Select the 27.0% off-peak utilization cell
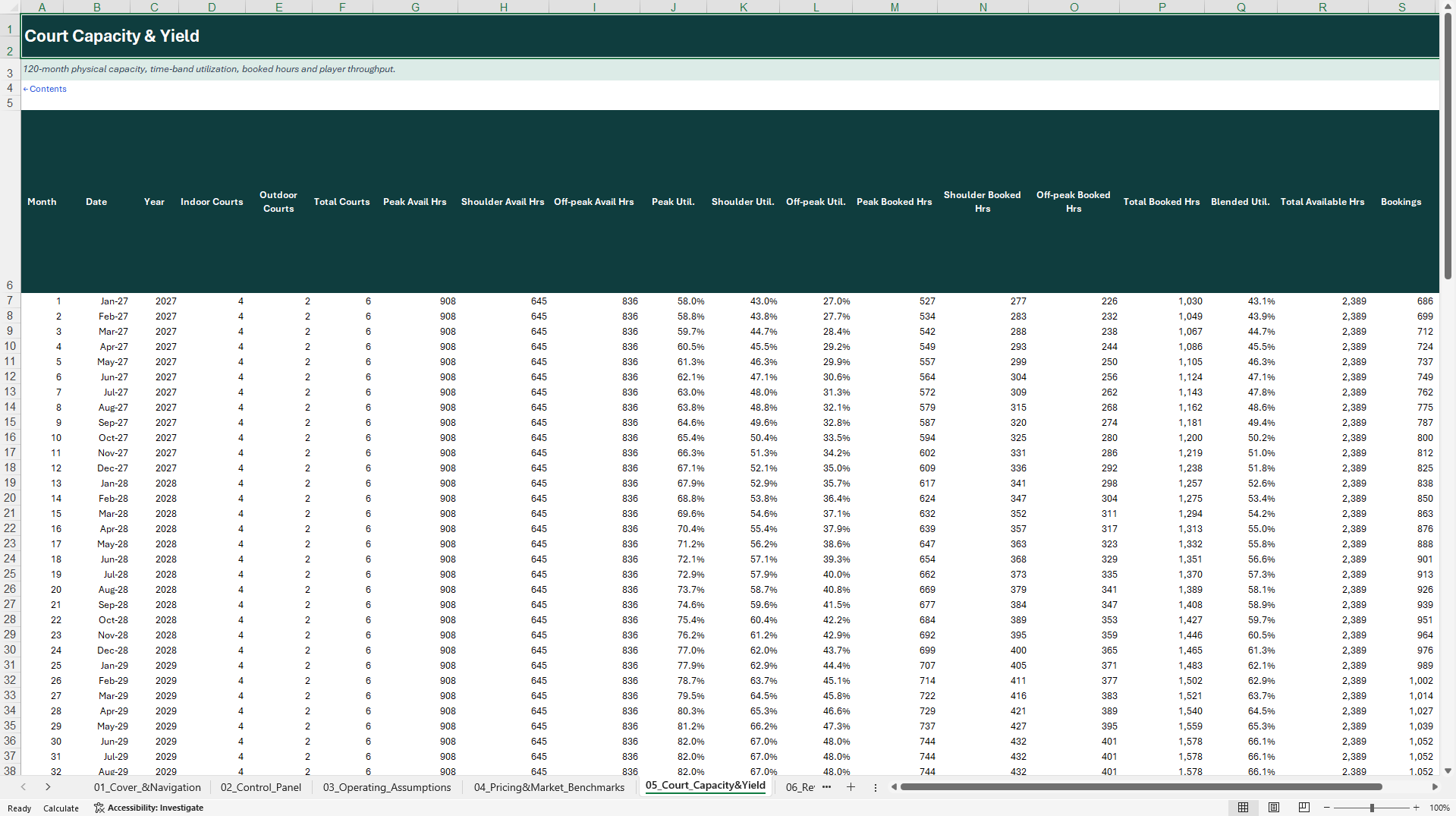 816,301
